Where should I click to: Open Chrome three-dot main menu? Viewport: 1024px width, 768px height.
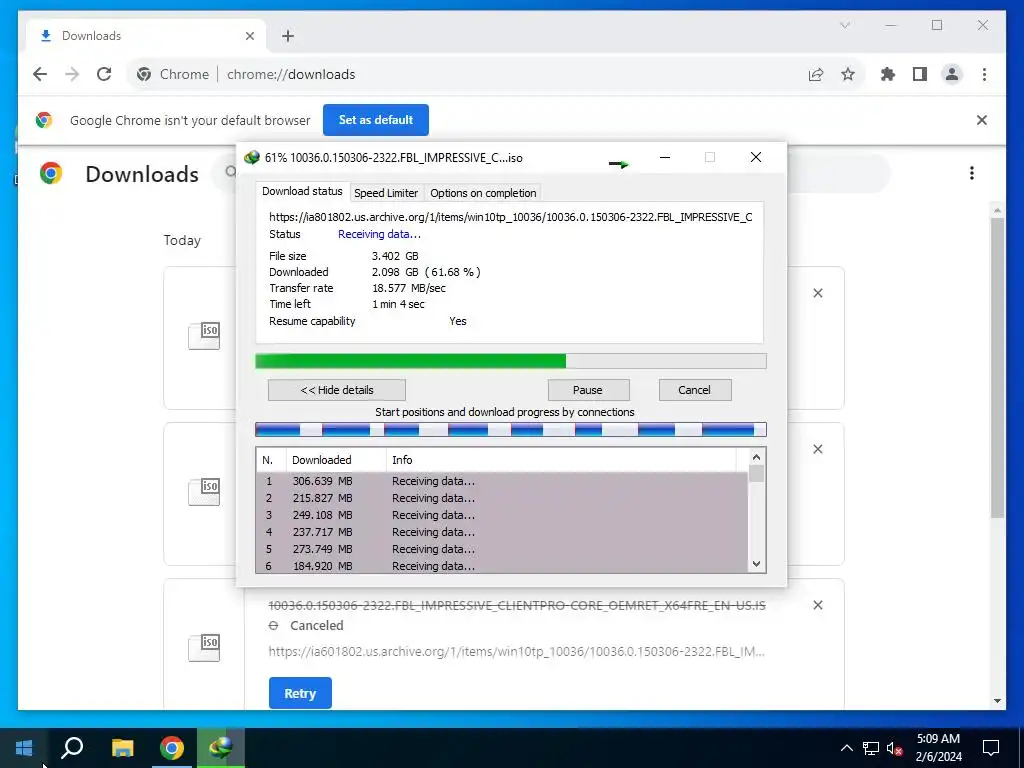click(984, 74)
